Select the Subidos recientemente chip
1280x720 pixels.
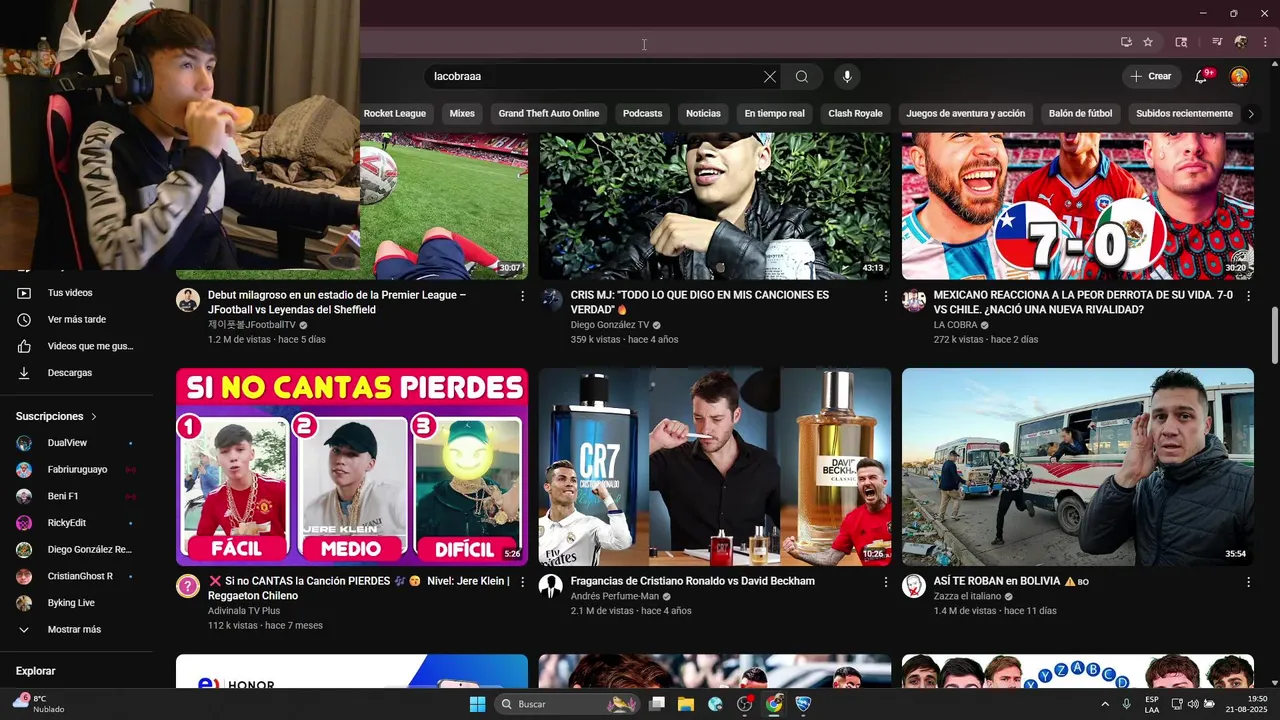[x=1184, y=114]
